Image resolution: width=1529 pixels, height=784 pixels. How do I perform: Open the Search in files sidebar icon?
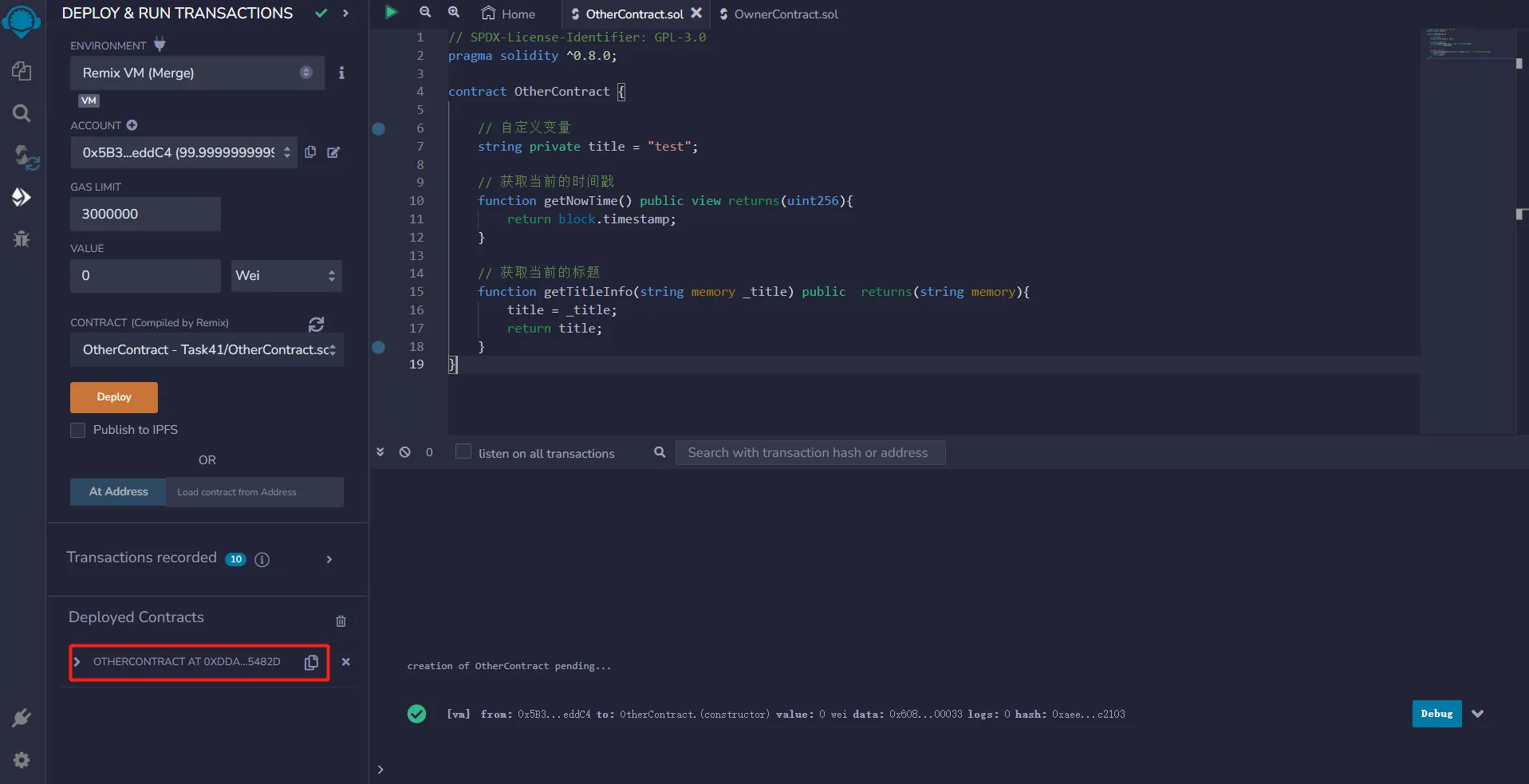[22, 113]
